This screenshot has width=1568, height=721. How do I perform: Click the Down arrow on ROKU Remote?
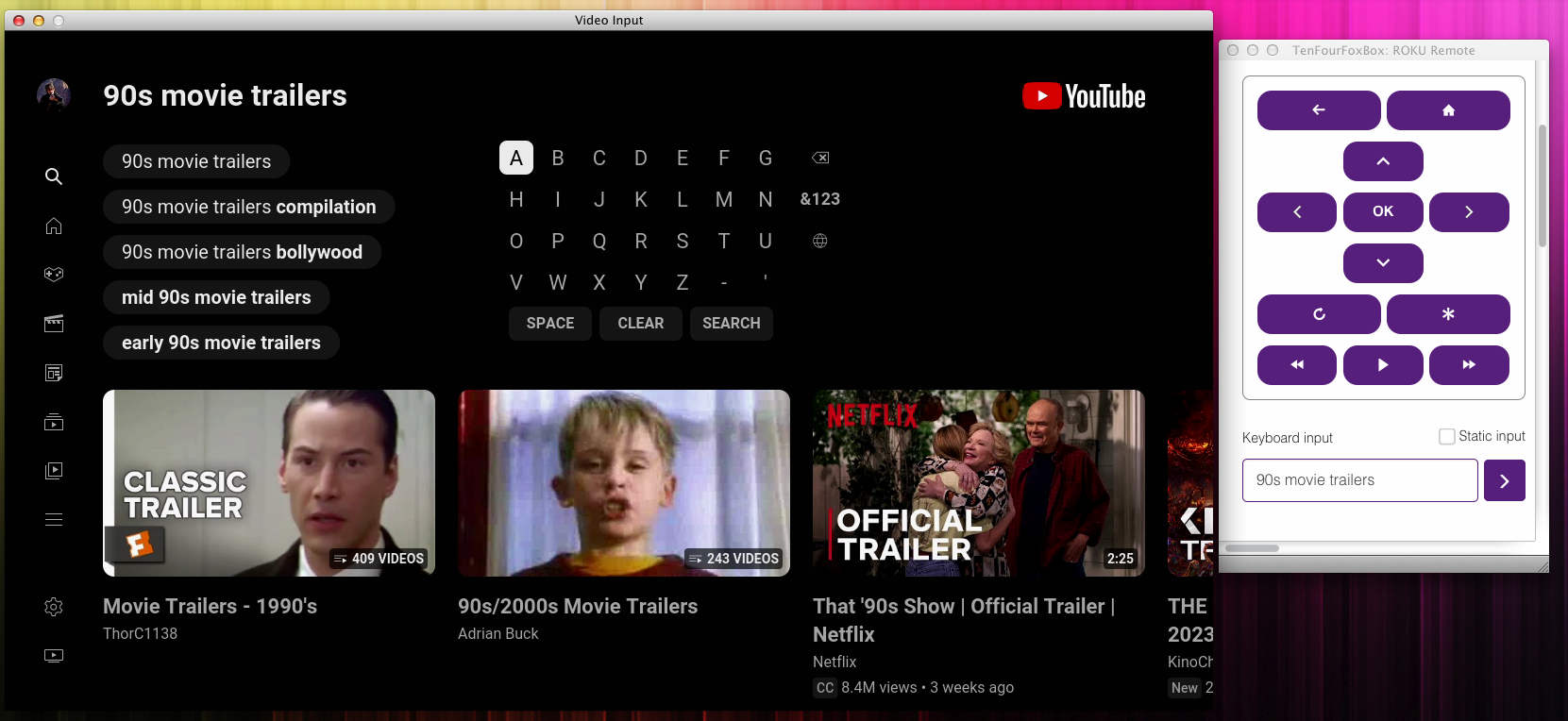click(x=1383, y=263)
